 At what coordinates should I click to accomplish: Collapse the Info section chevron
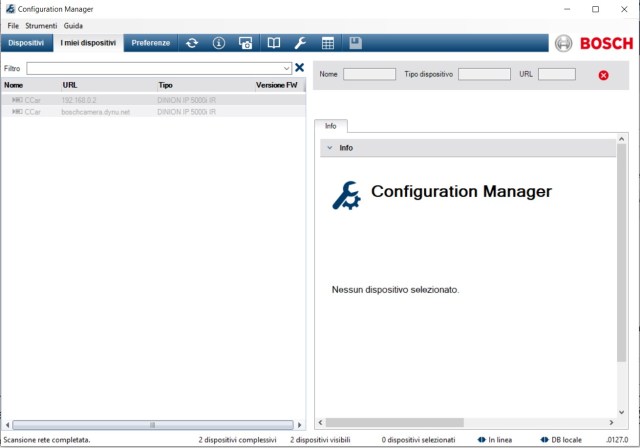[x=330, y=148]
